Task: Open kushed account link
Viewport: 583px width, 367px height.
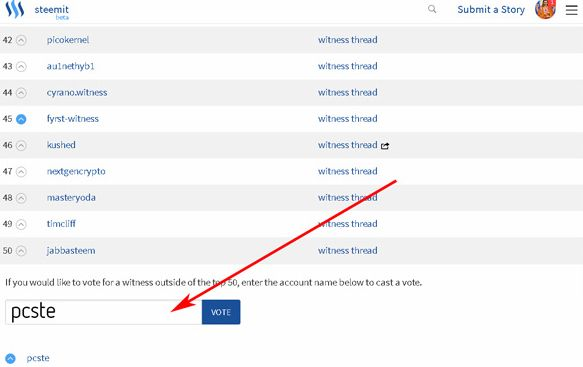Action: coord(61,145)
